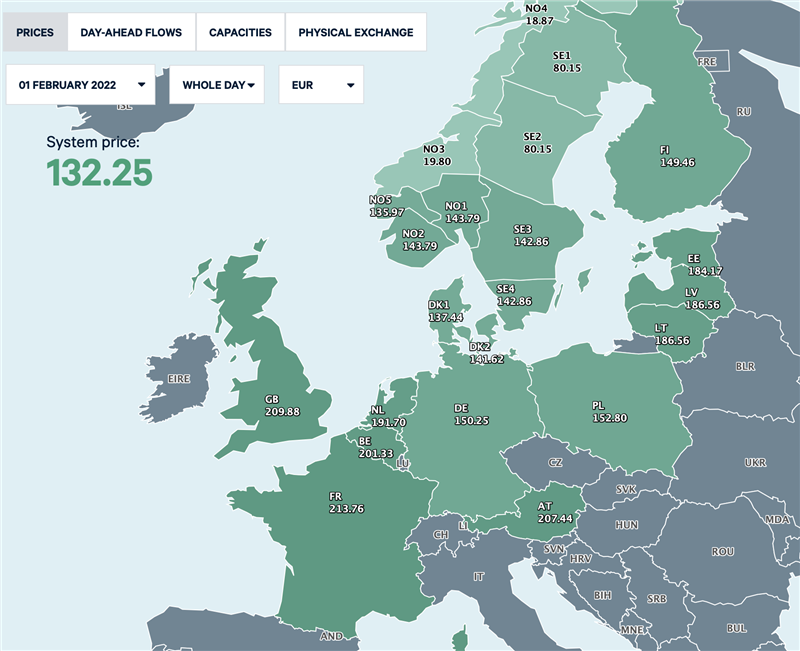This screenshot has height=651, width=800.
Task: Click the Germany DE price area
Action: [470, 414]
